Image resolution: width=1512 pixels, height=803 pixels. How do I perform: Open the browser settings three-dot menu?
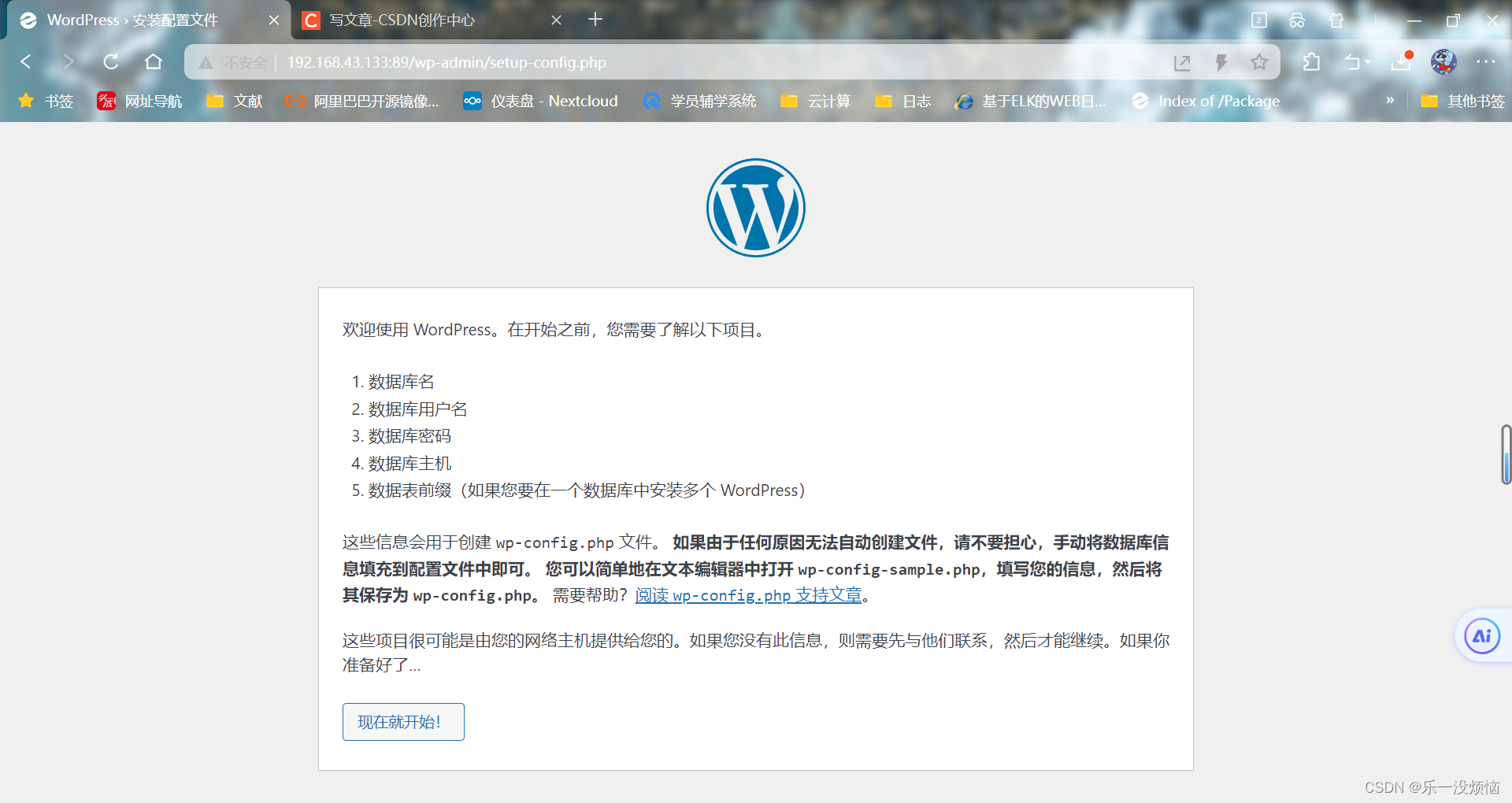coord(1487,63)
